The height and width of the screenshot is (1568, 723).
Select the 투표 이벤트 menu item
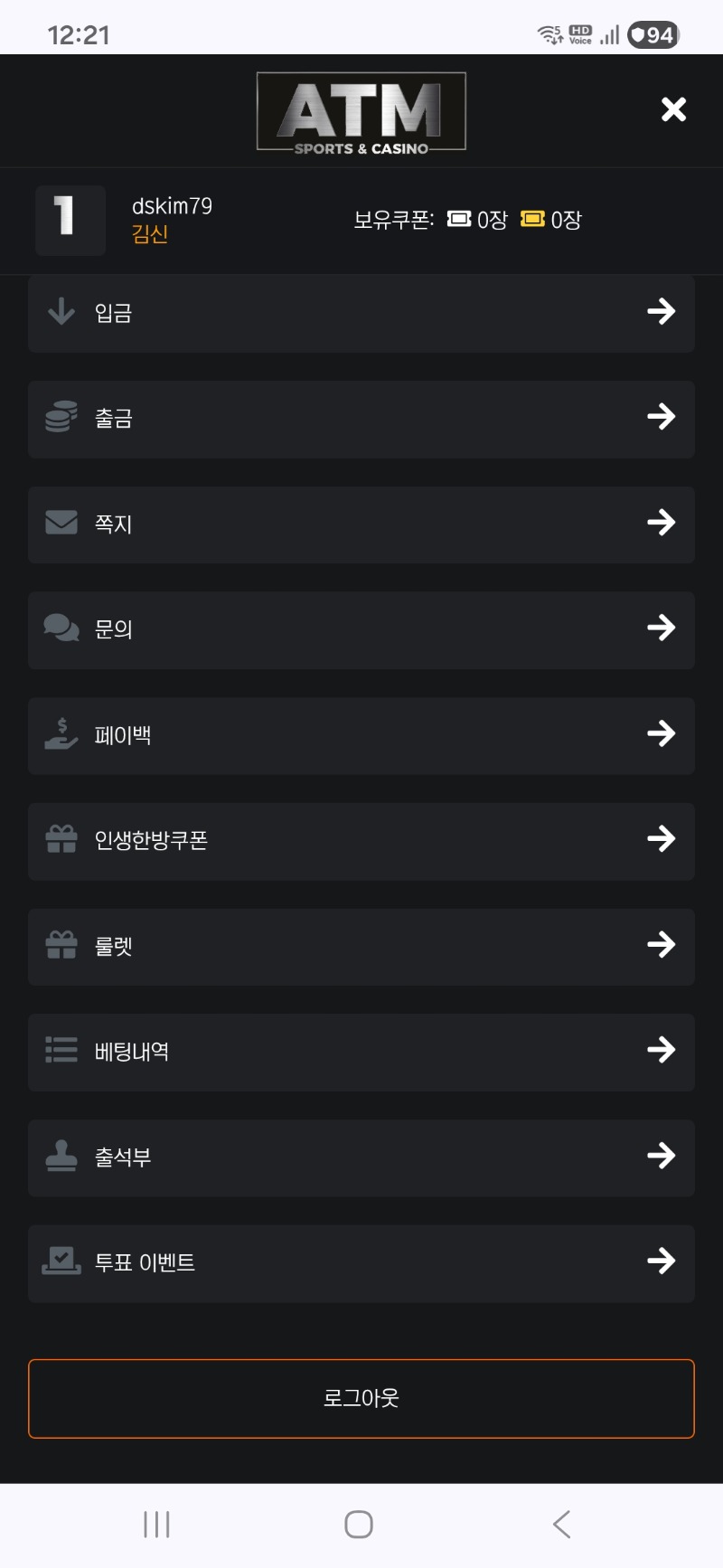click(361, 1263)
